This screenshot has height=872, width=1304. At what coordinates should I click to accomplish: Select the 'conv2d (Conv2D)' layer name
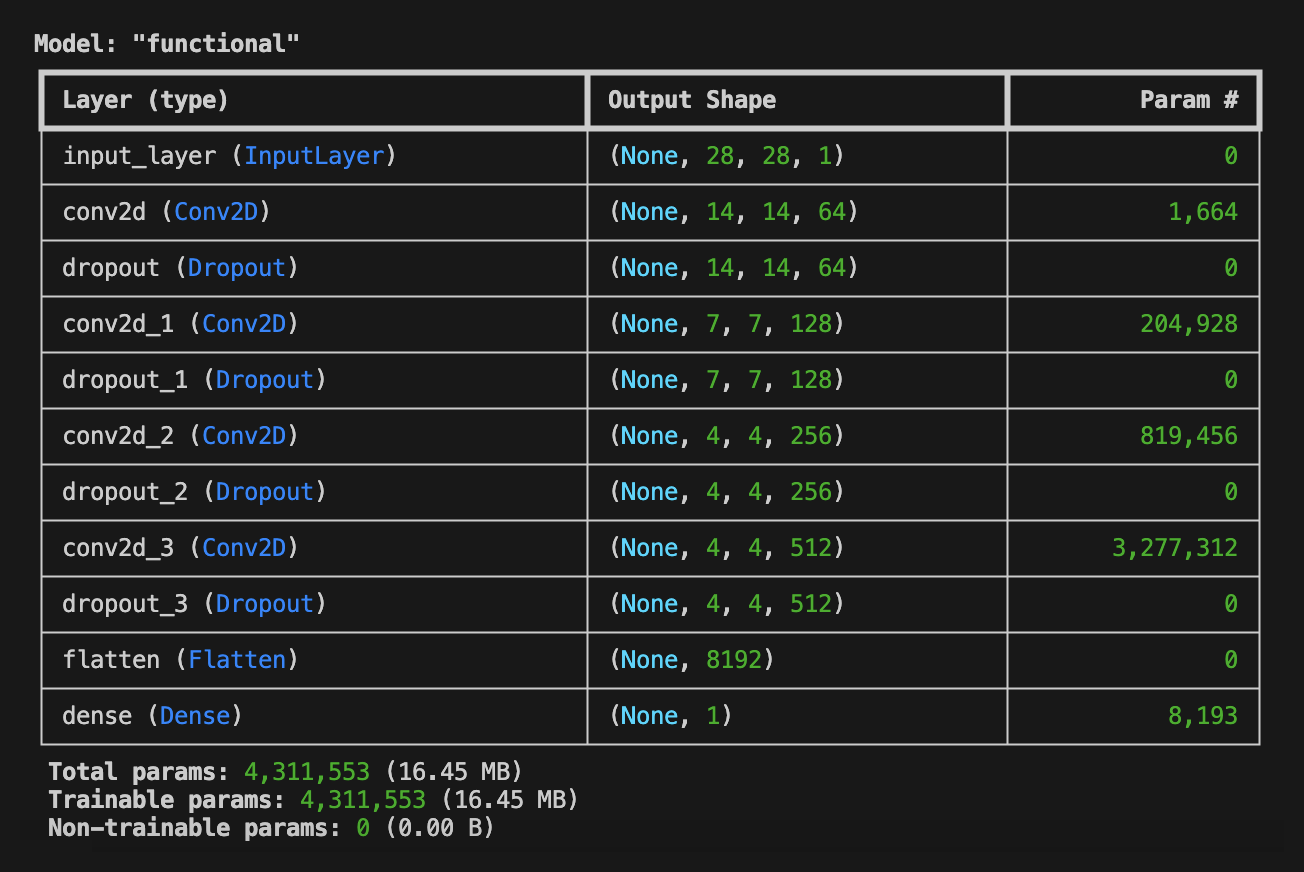166,212
